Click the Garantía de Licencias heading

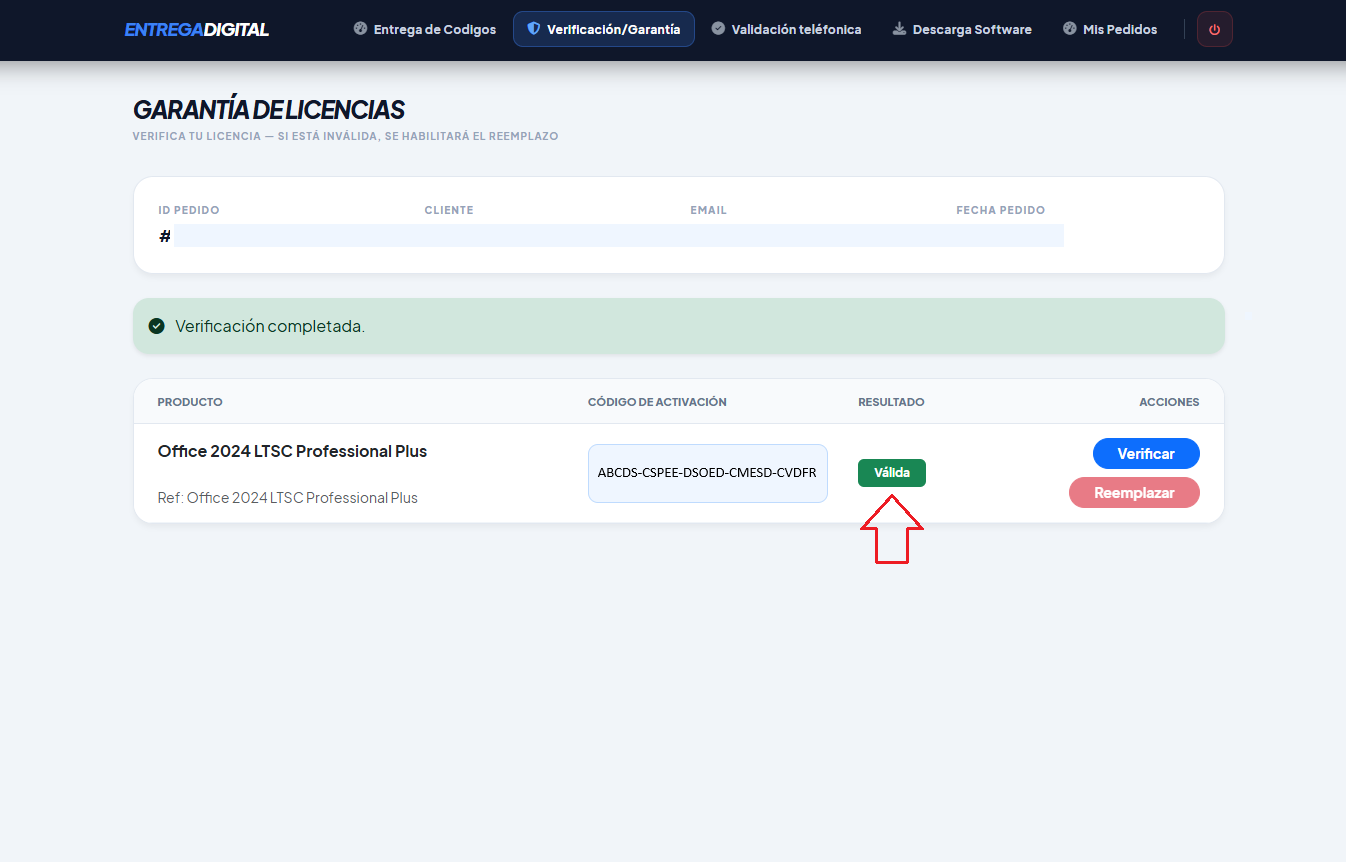coord(269,110)
